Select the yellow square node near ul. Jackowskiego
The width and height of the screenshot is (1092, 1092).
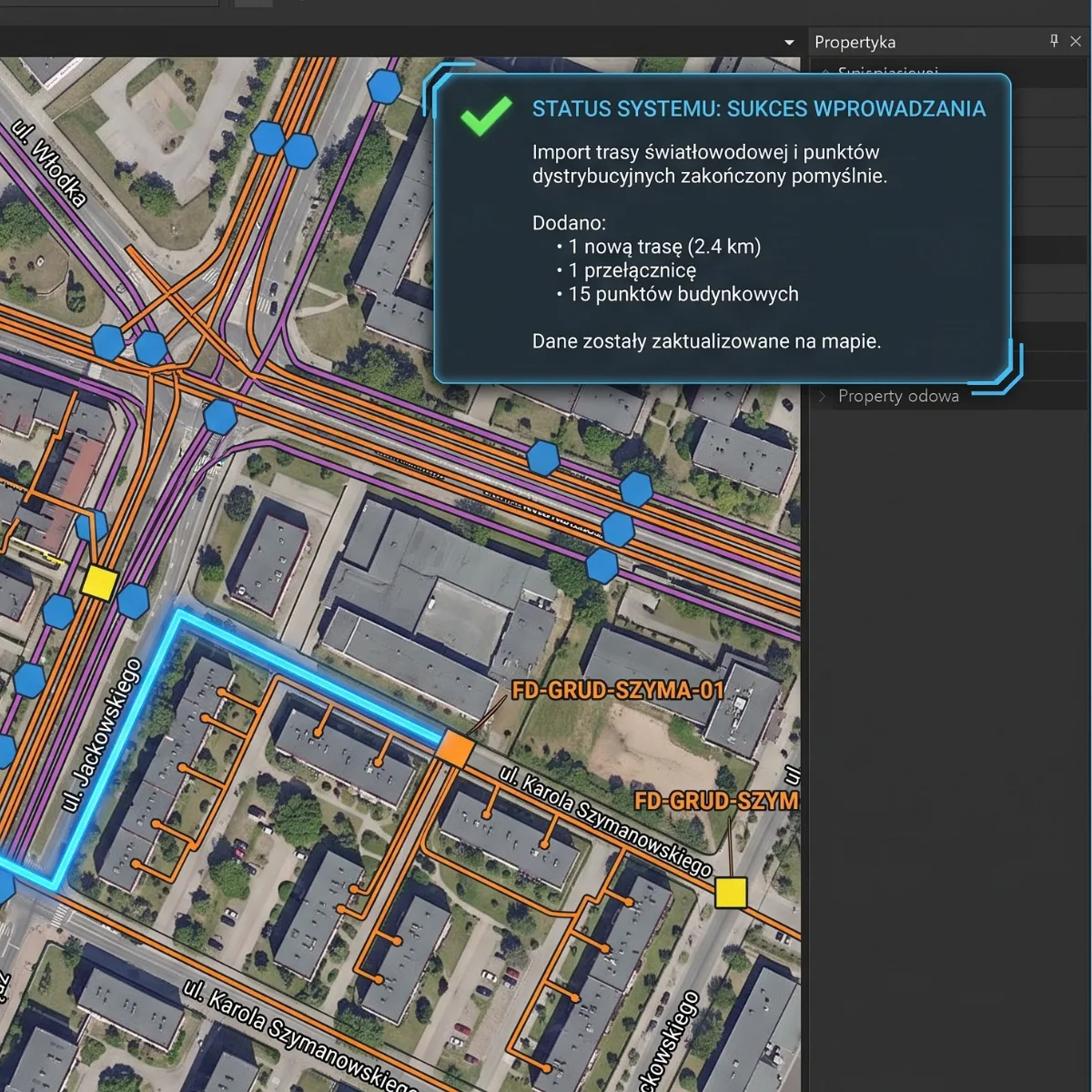(99, 583)
